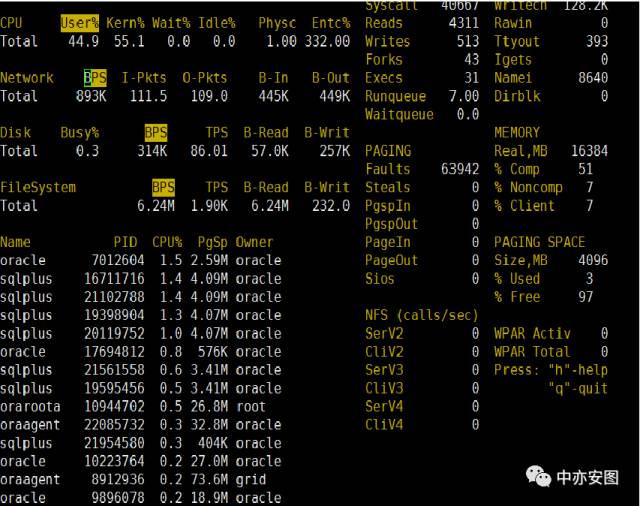
Task: Click the highlighted User% column header
Action: (80, 23)
